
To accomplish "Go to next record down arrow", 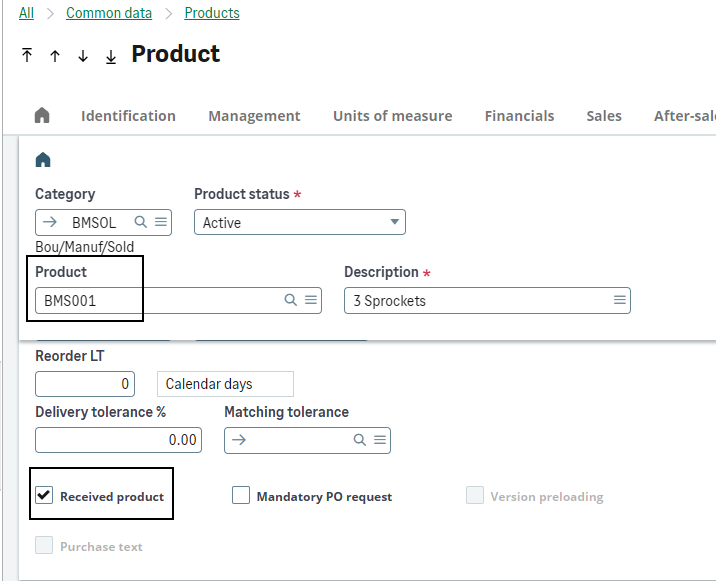I will [83, 56].
